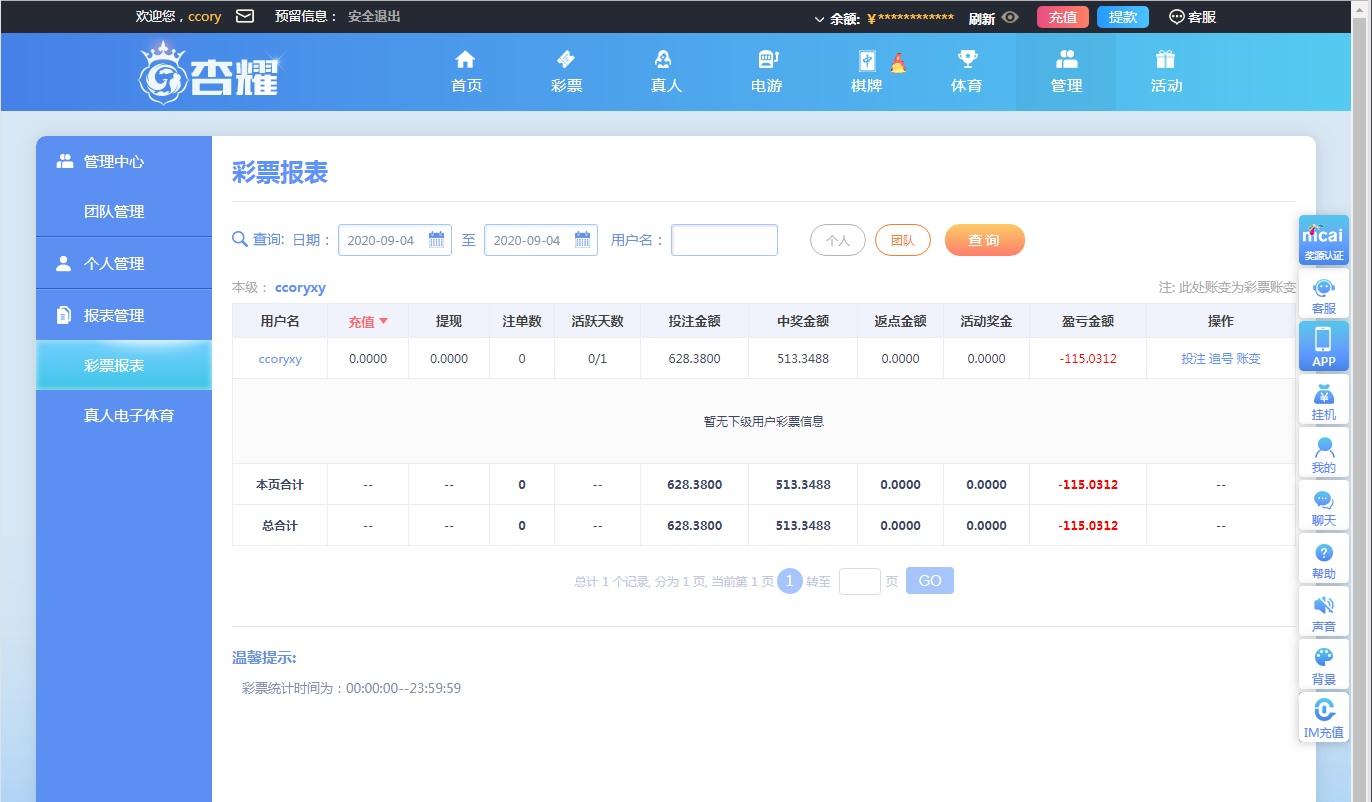This screenshot has width=1372, height=802.
Task: Toggle the 声音 sound icon
Action: (x=1323, y=611)
